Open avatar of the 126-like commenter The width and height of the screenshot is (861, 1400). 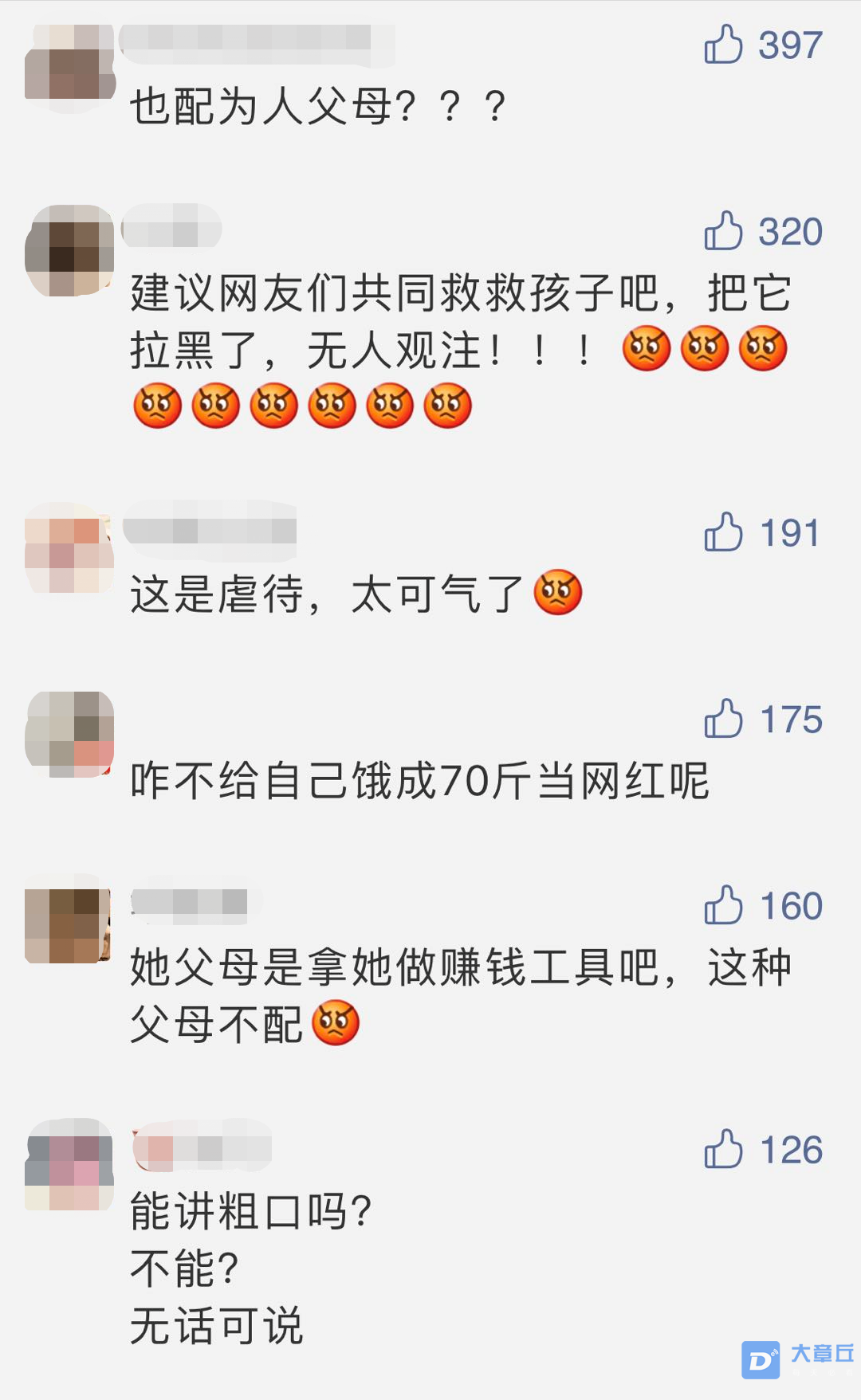[69, 1164]
